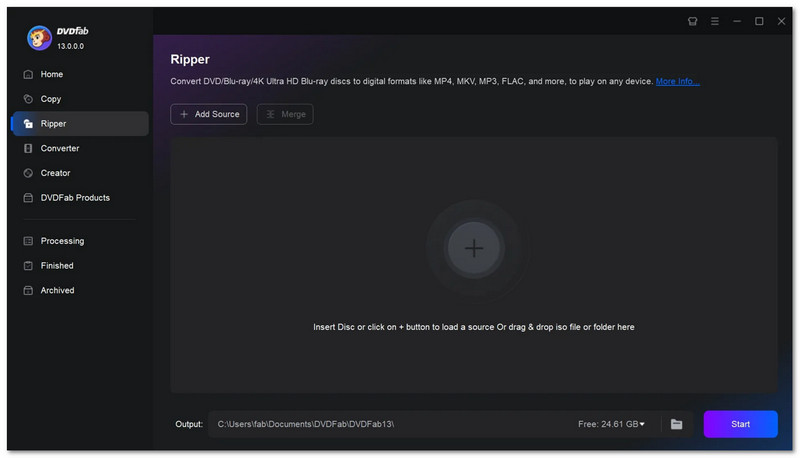Select Creator in the sidebar
The image size is (800, 458).
(x=56, y=173)
